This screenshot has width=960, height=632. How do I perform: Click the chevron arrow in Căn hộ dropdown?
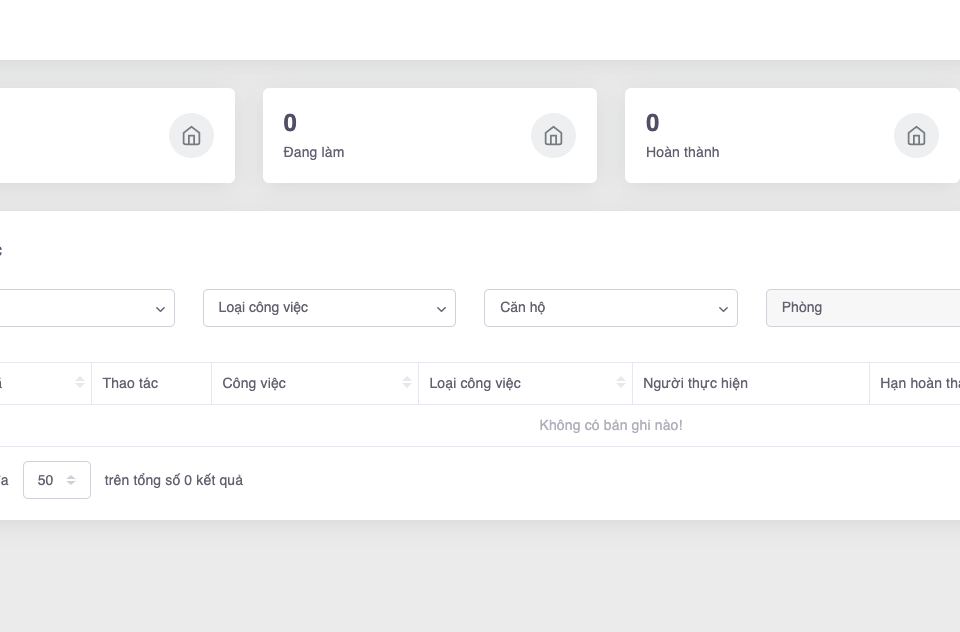click(x=723, y=309)
